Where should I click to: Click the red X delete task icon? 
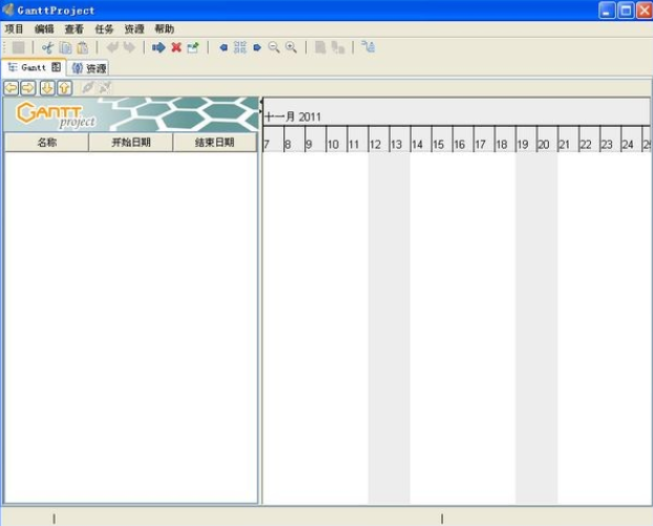(176, 47)
